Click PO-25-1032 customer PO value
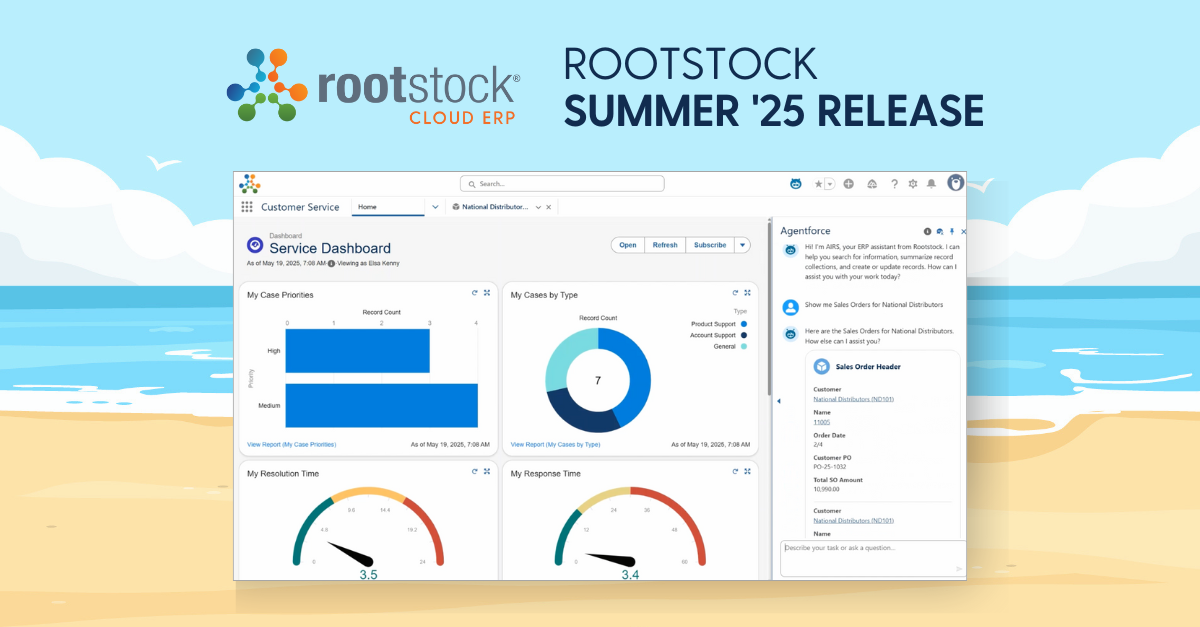The width and height of the screenshot is (1200, 627). pyautogui.click(x=832, y=467)
